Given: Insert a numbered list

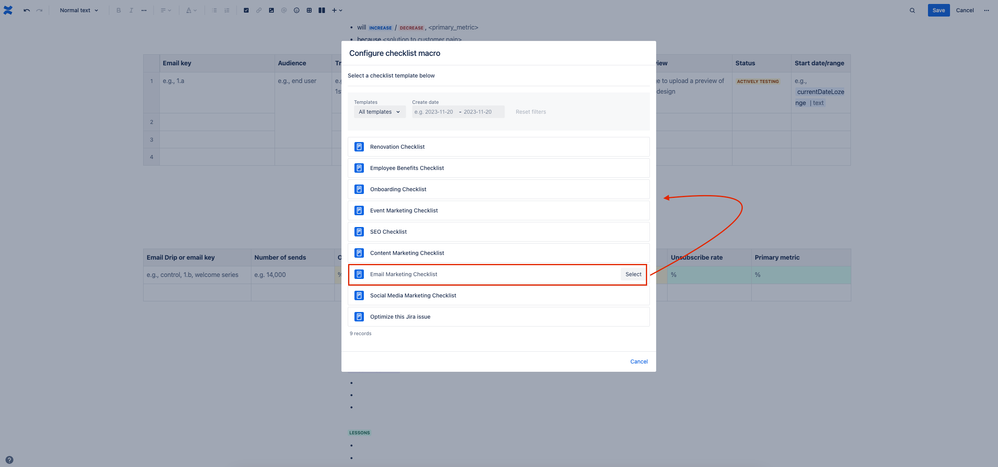Looking at the screenshot, I should click(227, 10).
